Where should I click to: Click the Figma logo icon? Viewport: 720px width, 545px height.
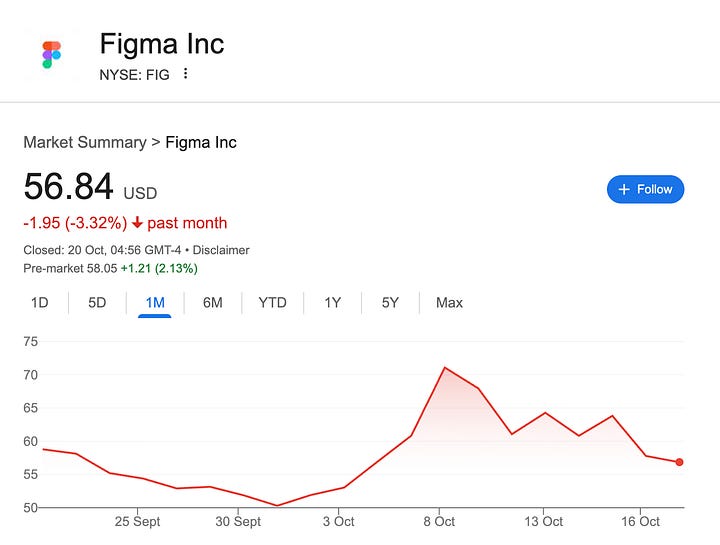[52, 55]
